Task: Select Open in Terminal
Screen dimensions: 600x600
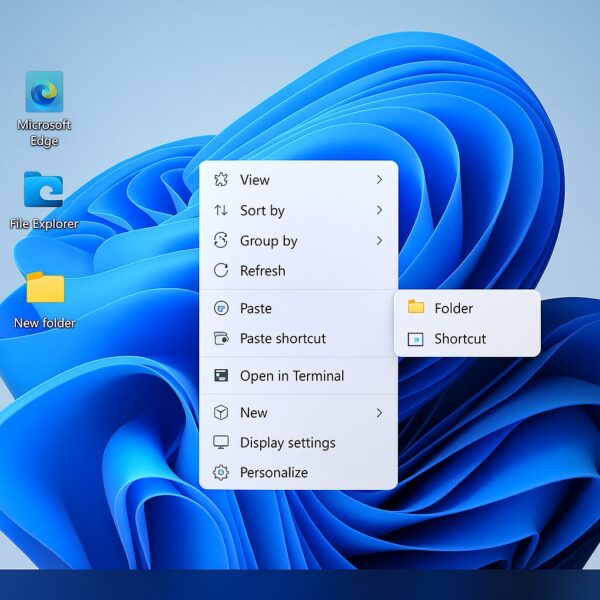Action: [x=298, y=375]
